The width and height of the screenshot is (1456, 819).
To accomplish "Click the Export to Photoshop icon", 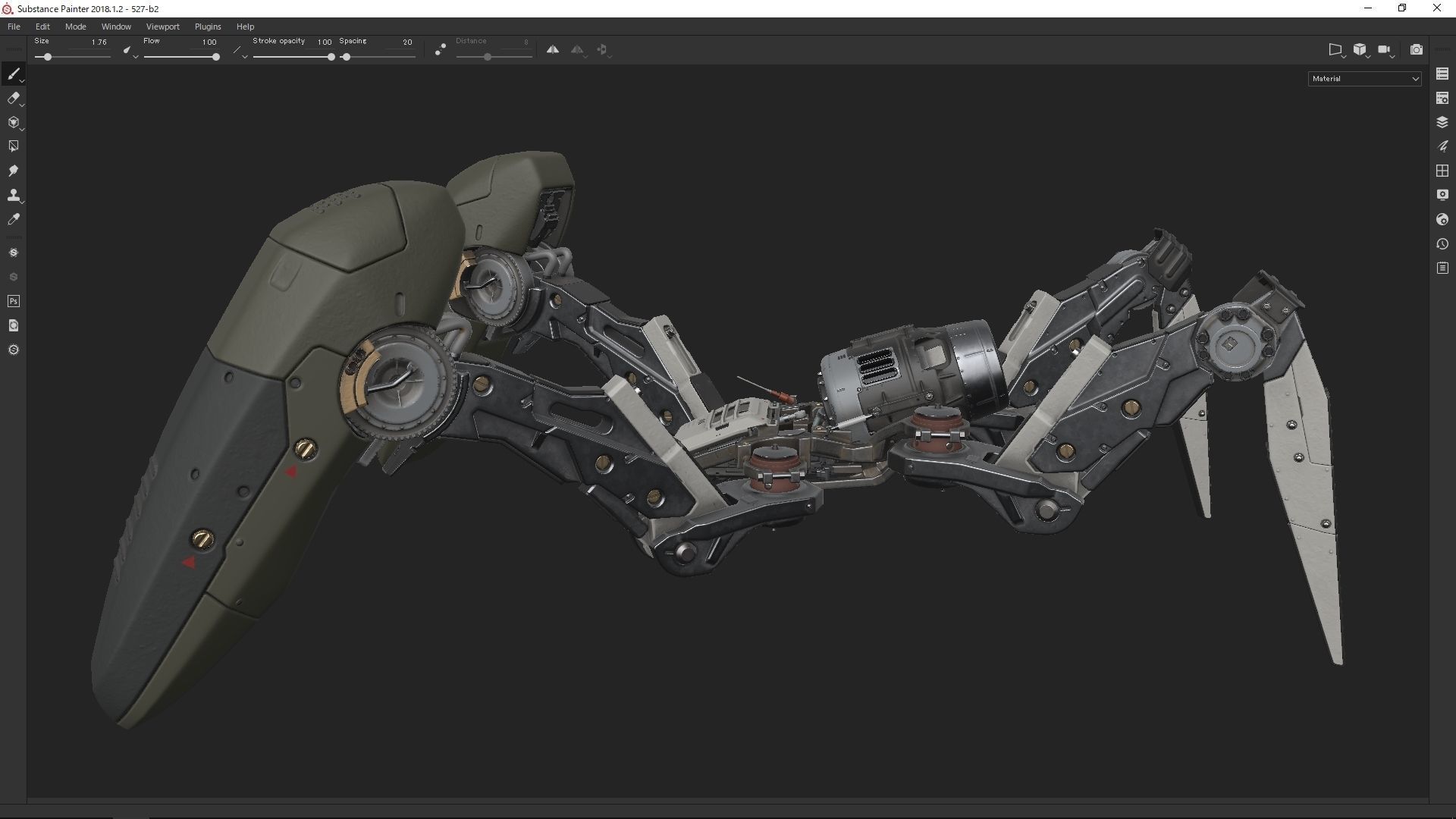I will (13, 301).
